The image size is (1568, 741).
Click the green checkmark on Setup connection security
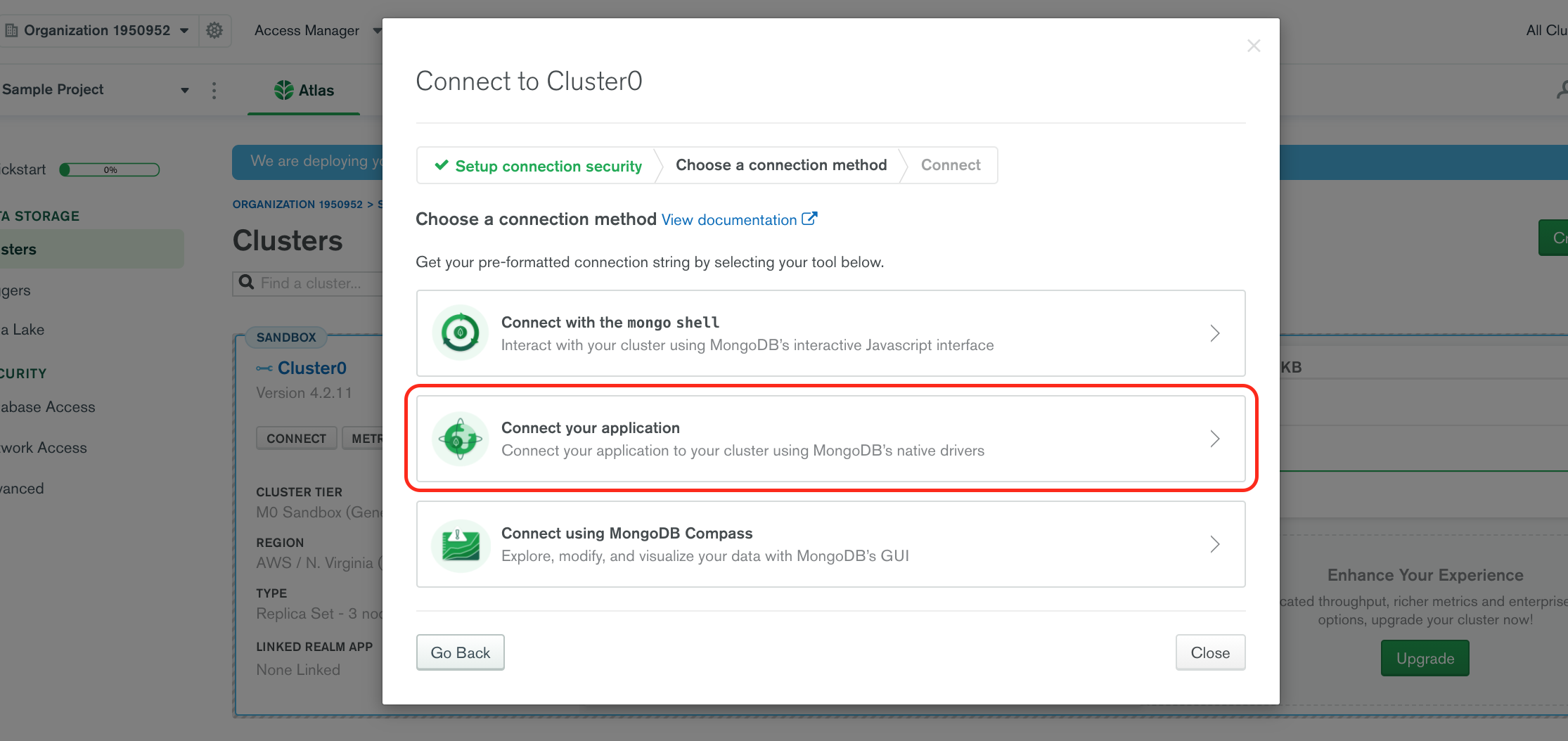[x=441, y=165]
